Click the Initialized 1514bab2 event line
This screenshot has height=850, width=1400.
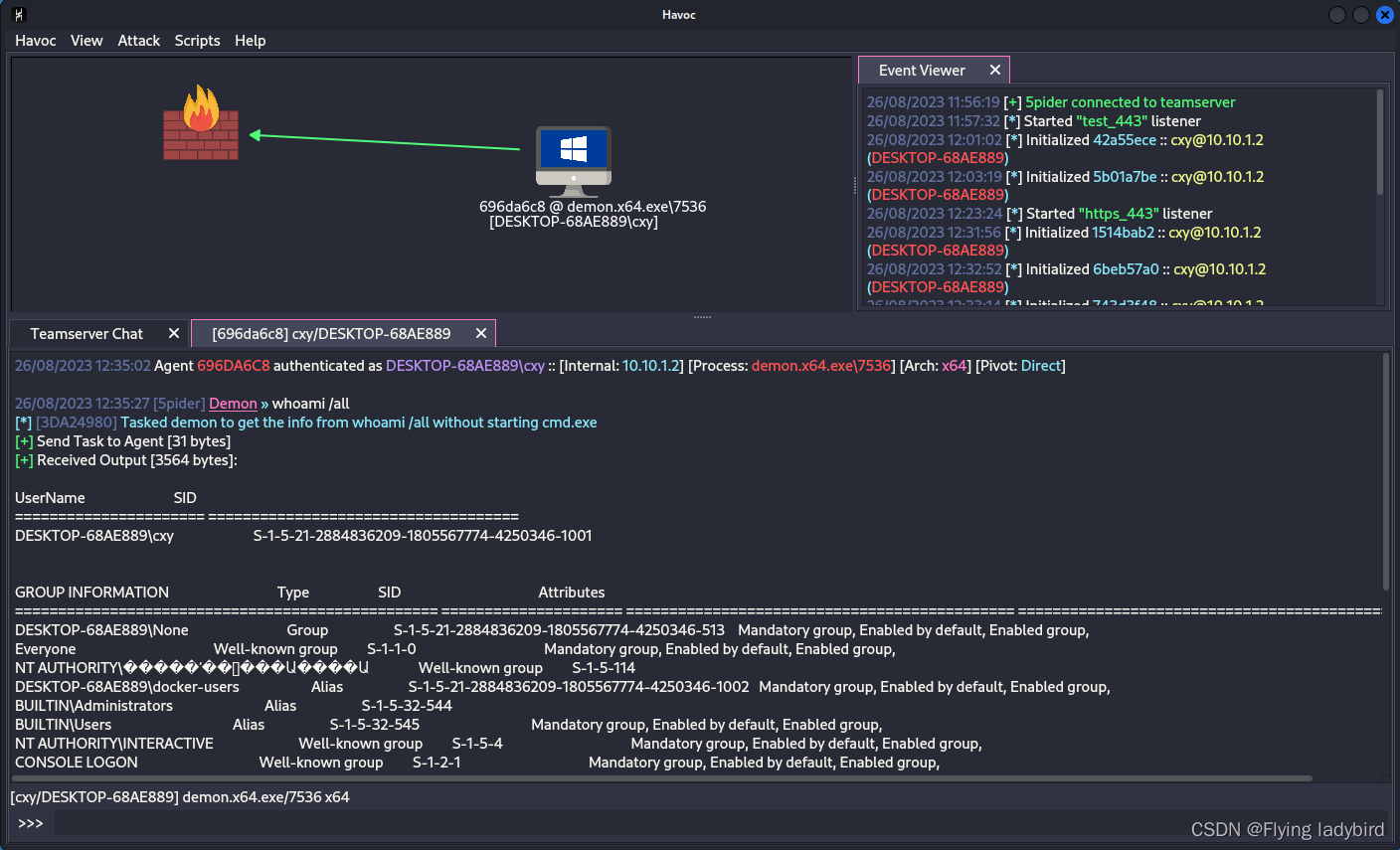[1064, 242]
